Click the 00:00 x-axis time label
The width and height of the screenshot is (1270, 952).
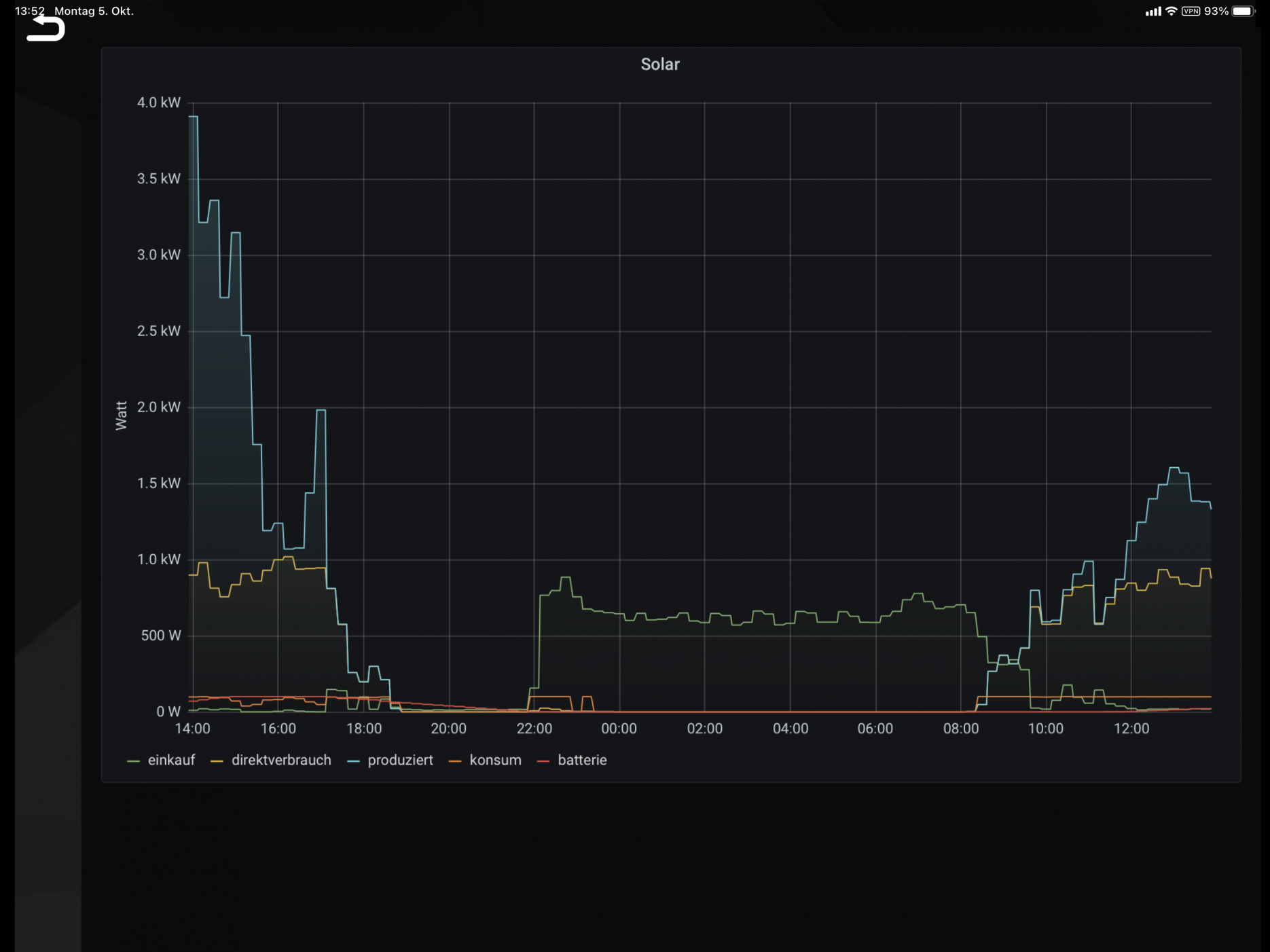pyautogui.click(x=619, y=729)
